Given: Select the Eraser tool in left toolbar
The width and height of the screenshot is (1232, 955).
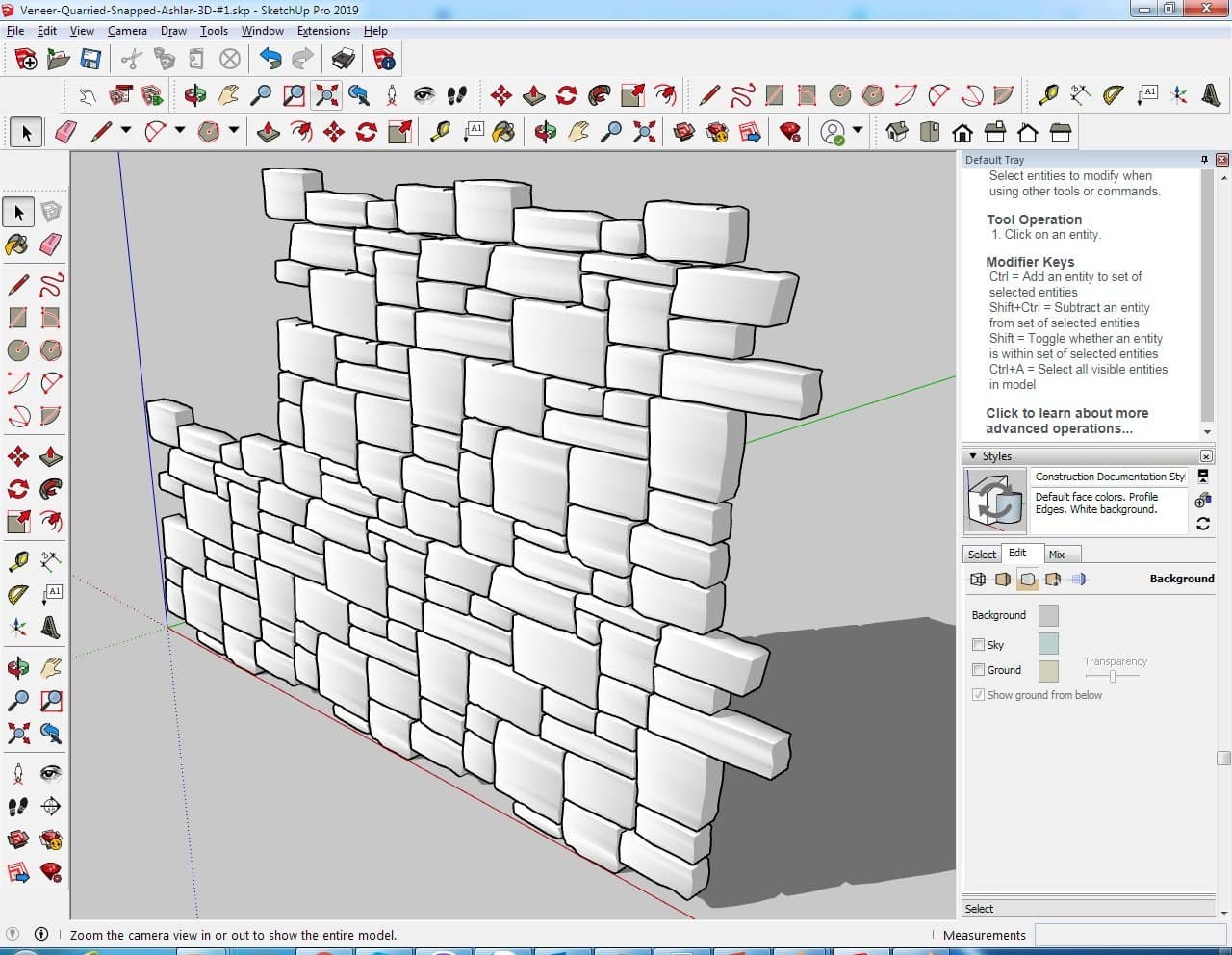Looking at the screenshot, I should [x=51, y=245].
